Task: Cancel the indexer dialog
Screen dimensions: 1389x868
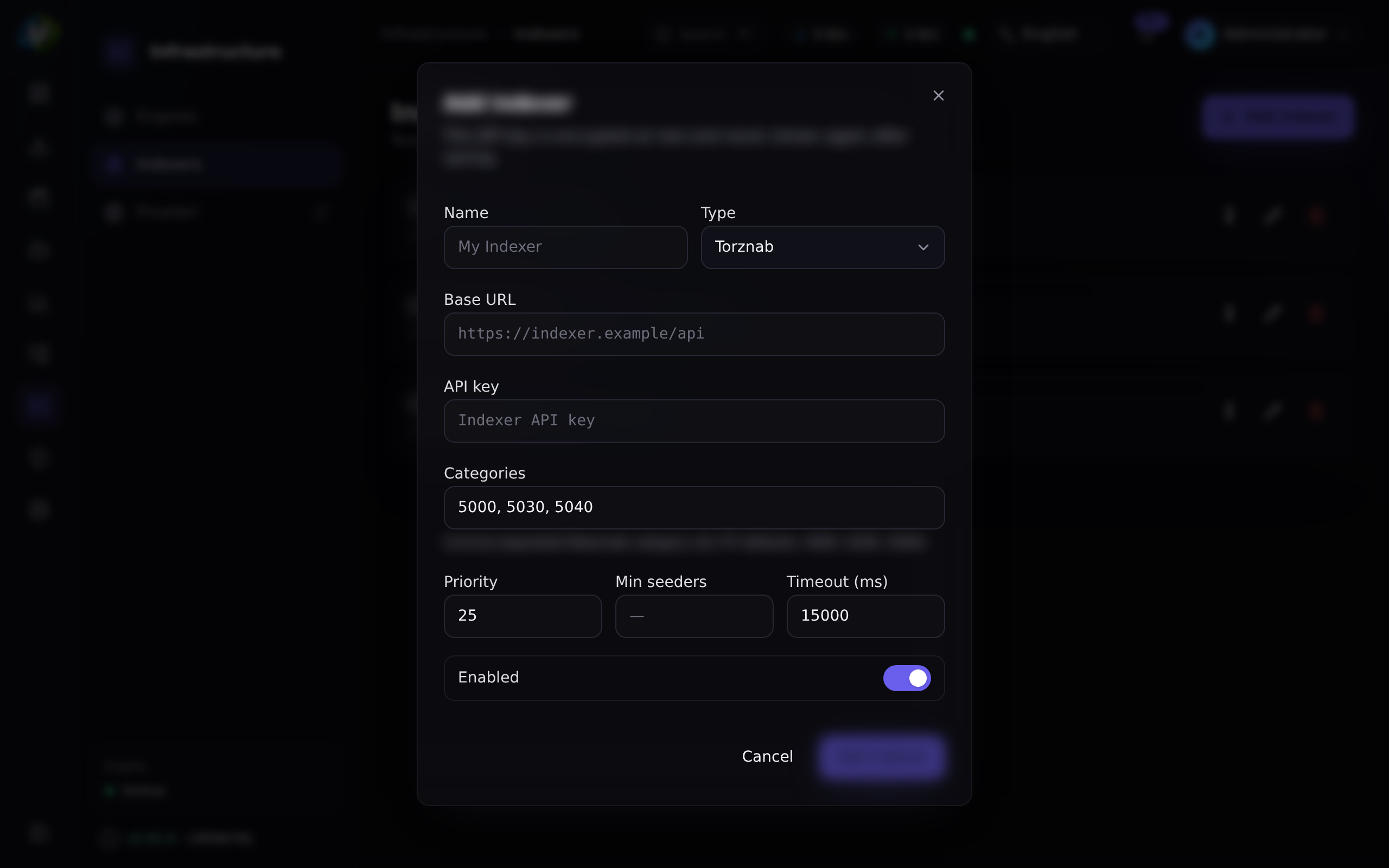Action: click(767, 757)
